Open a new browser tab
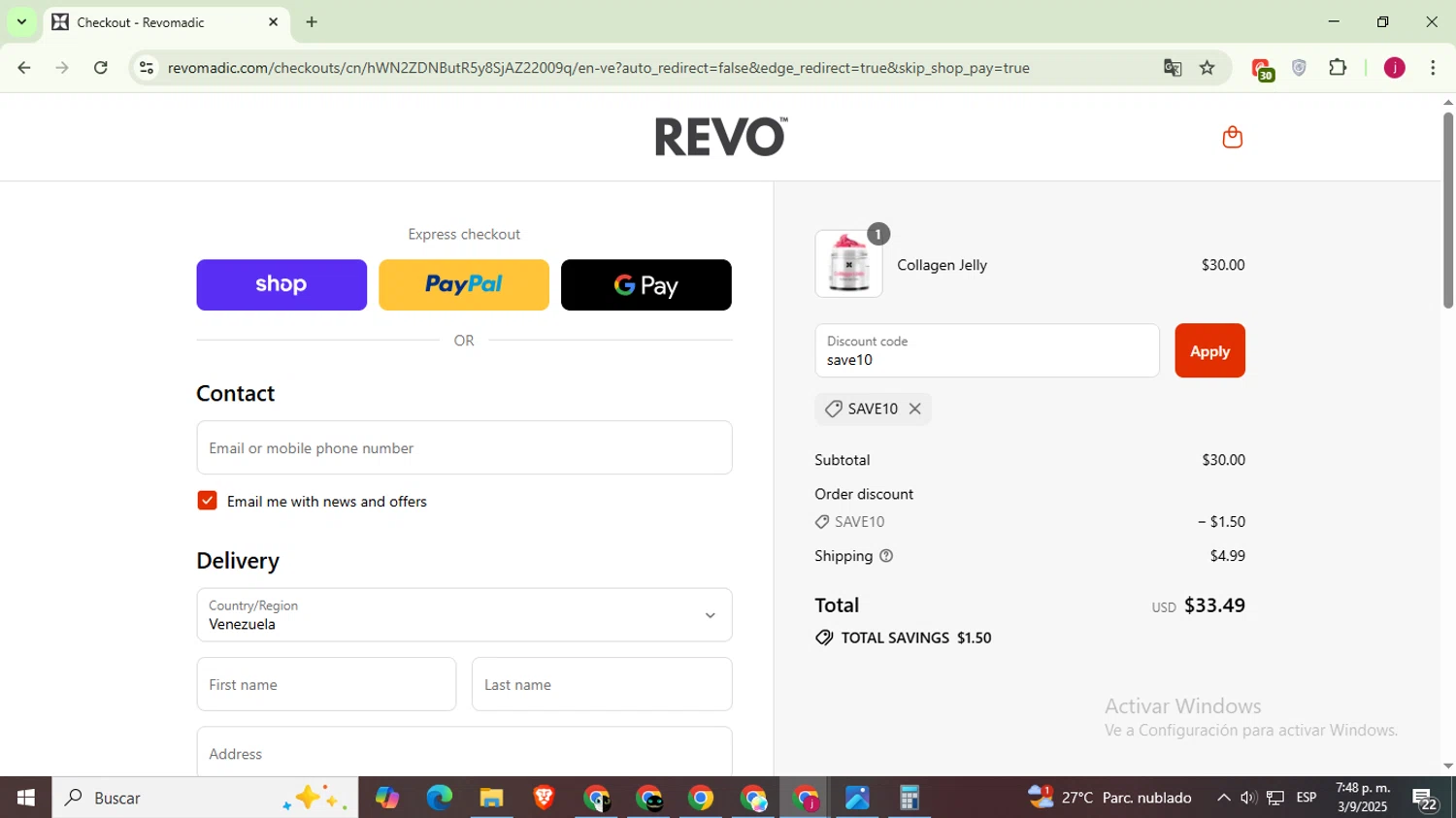This screenshot has height=818, width=1456. [312, 21]
